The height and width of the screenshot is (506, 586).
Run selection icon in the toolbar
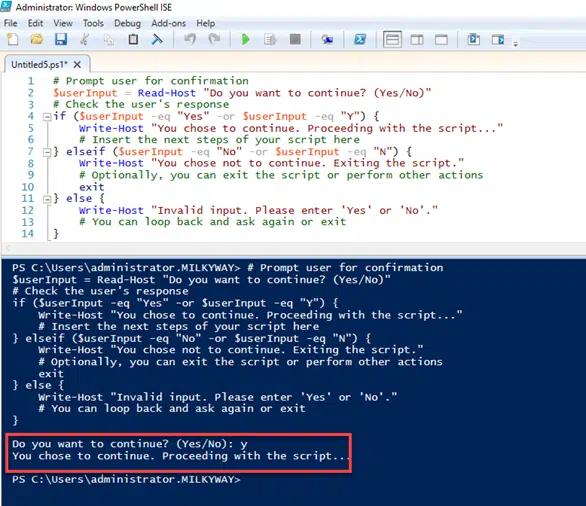[270, 39]
